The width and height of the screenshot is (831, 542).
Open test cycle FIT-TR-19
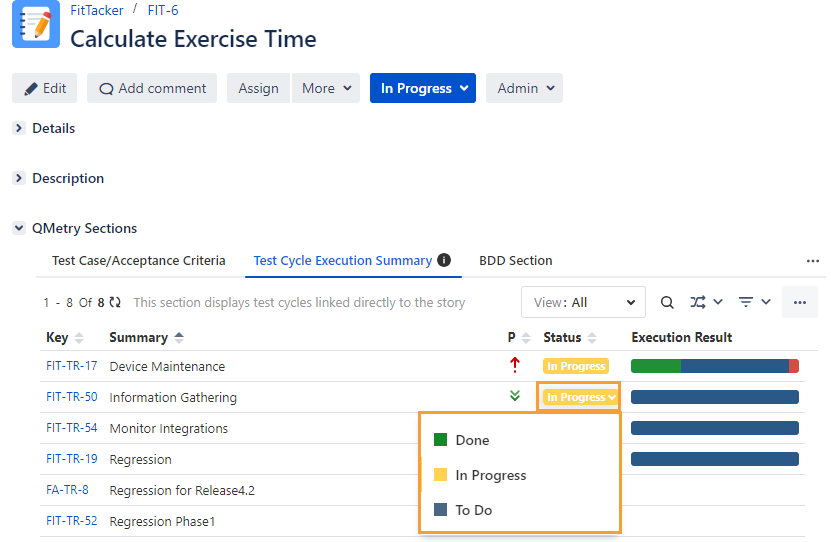(72, 458)
